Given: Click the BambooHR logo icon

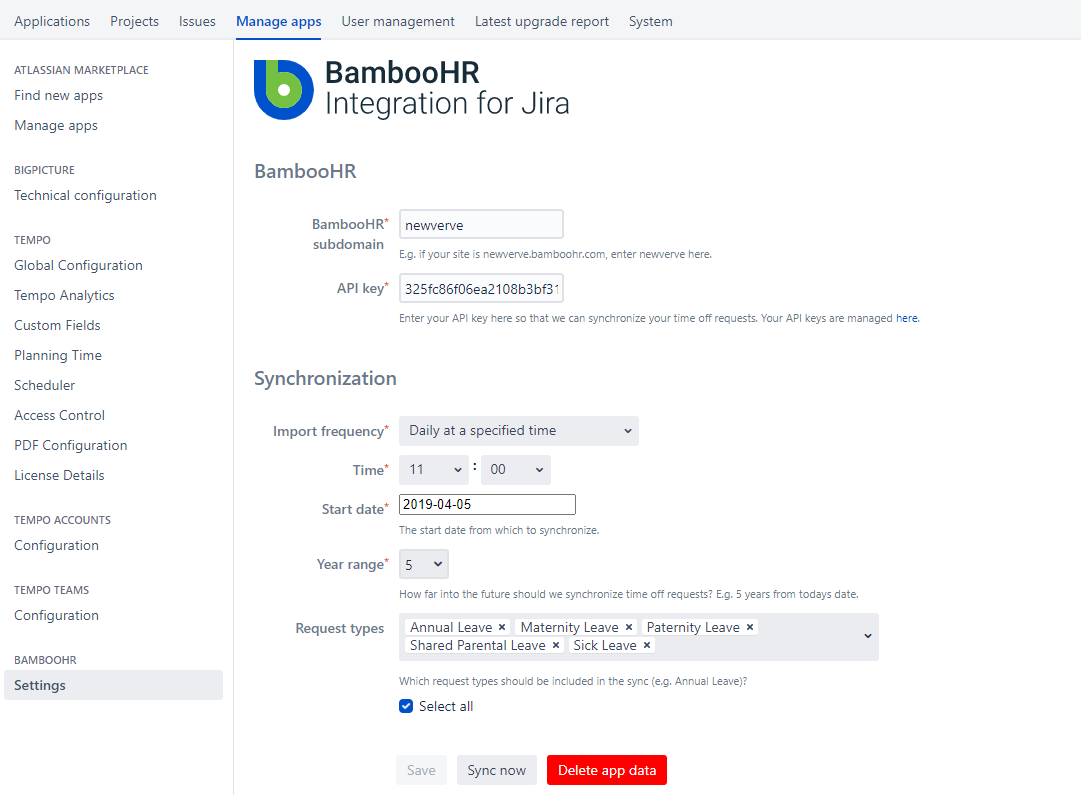Looking at the screenshot, I should (284, 90).
